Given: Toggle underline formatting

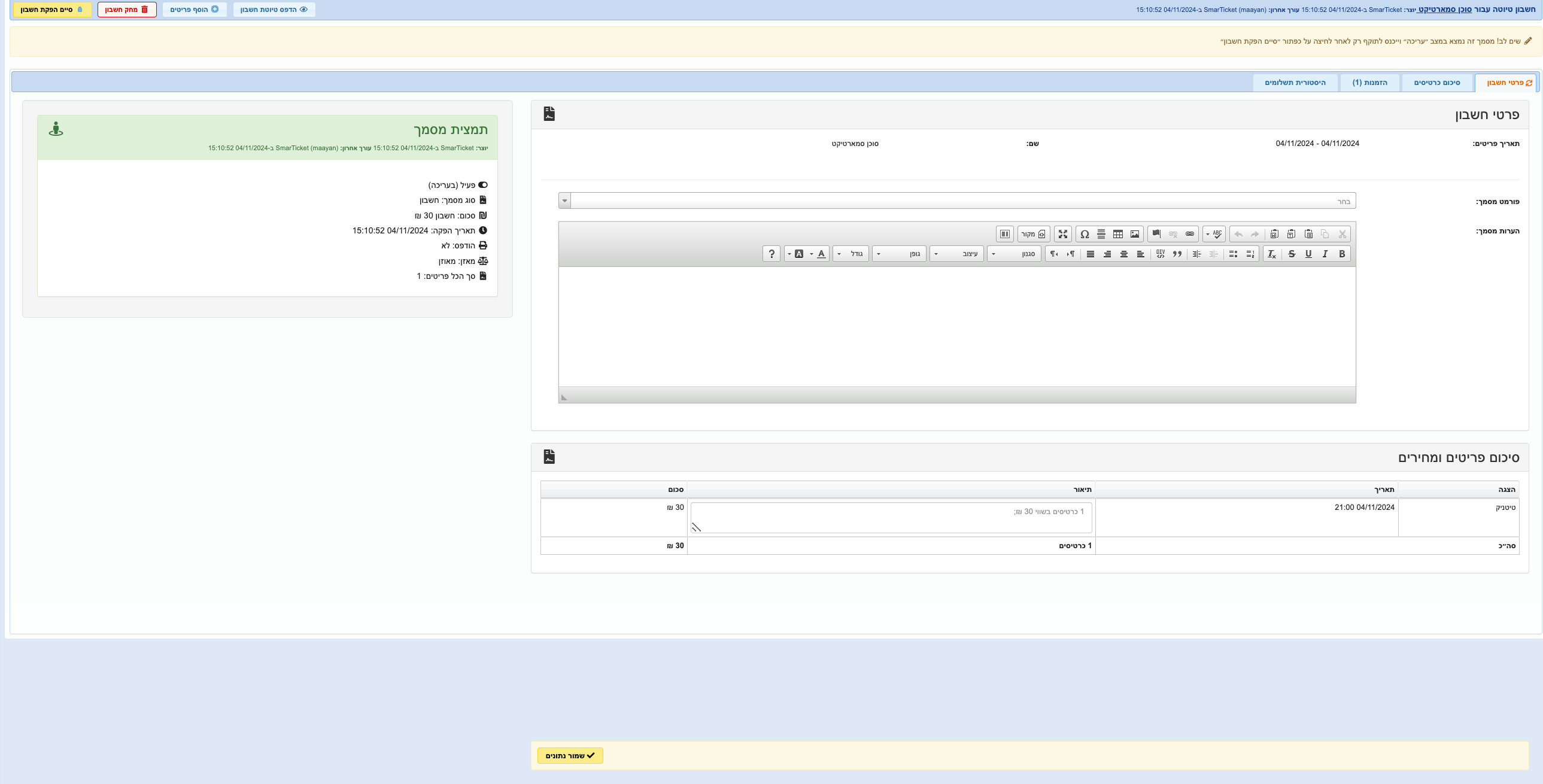Looking at the screenshot, I should (1309, 254).
